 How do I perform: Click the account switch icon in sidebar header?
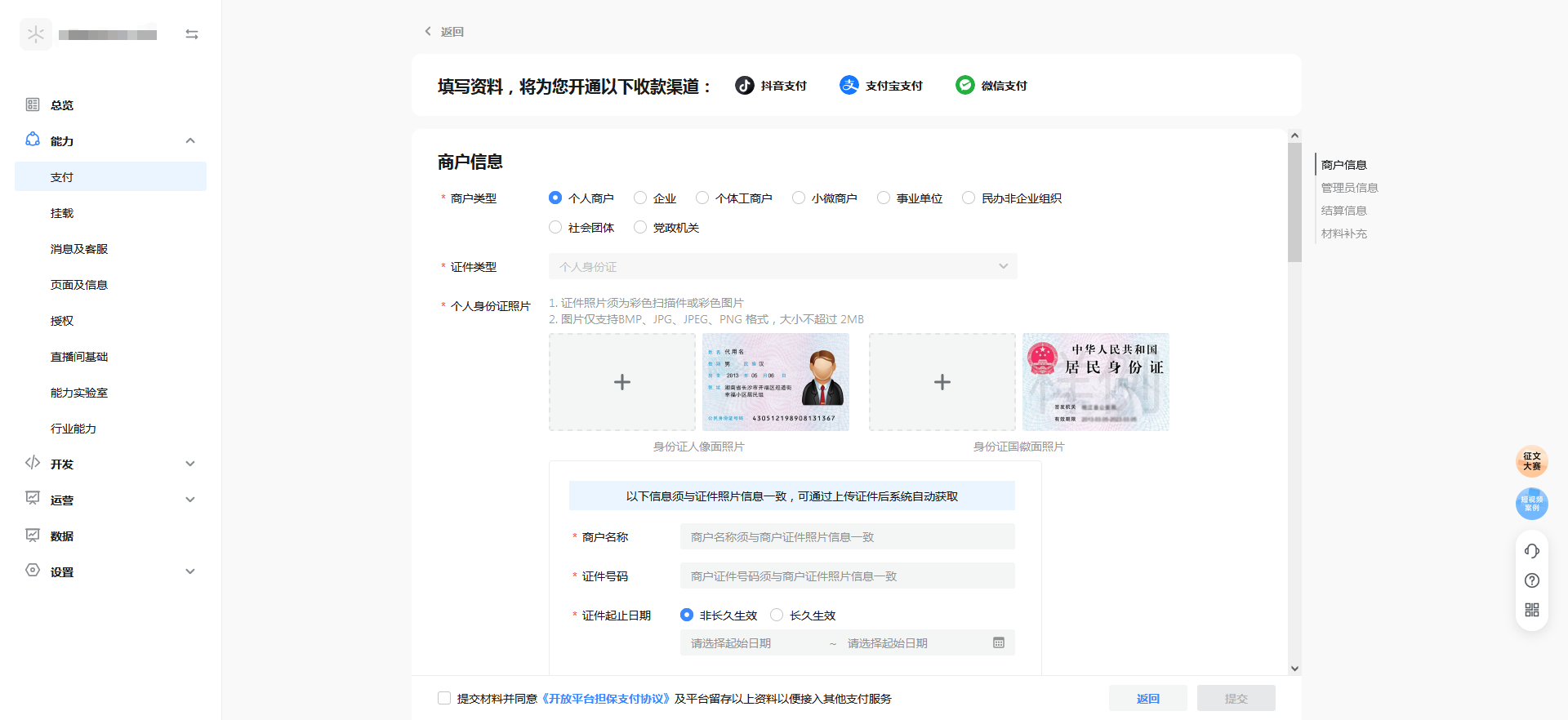coord(192,34)
